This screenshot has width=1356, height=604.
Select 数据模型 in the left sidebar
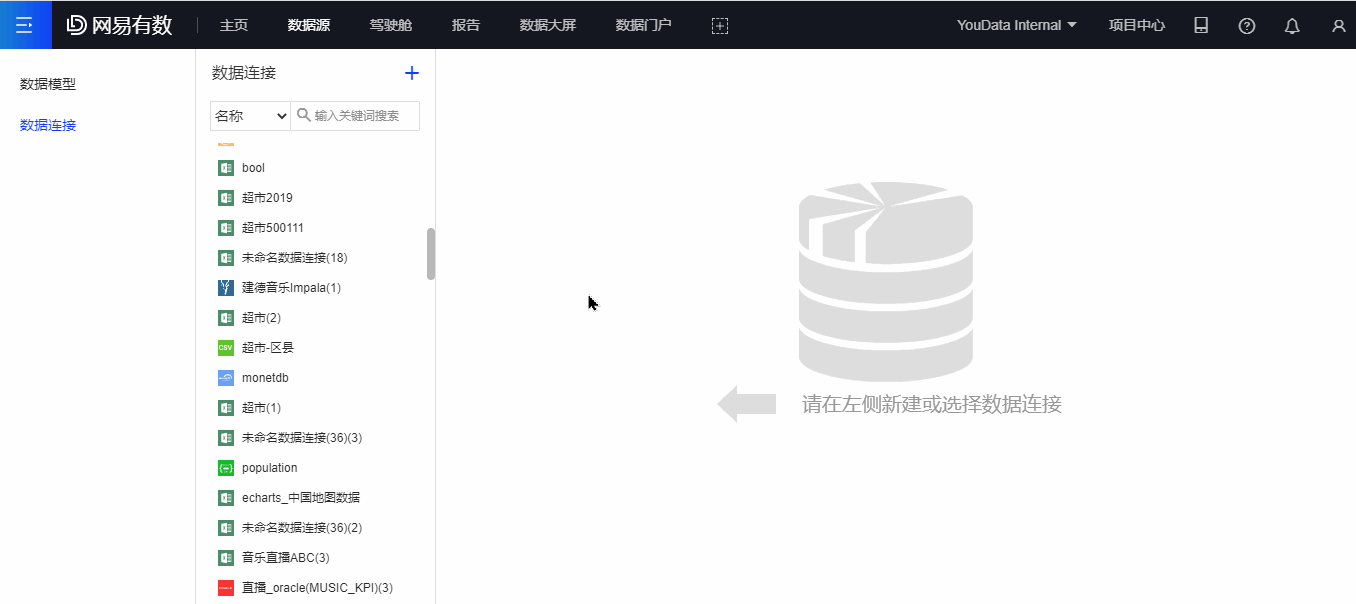coord(48,84)
